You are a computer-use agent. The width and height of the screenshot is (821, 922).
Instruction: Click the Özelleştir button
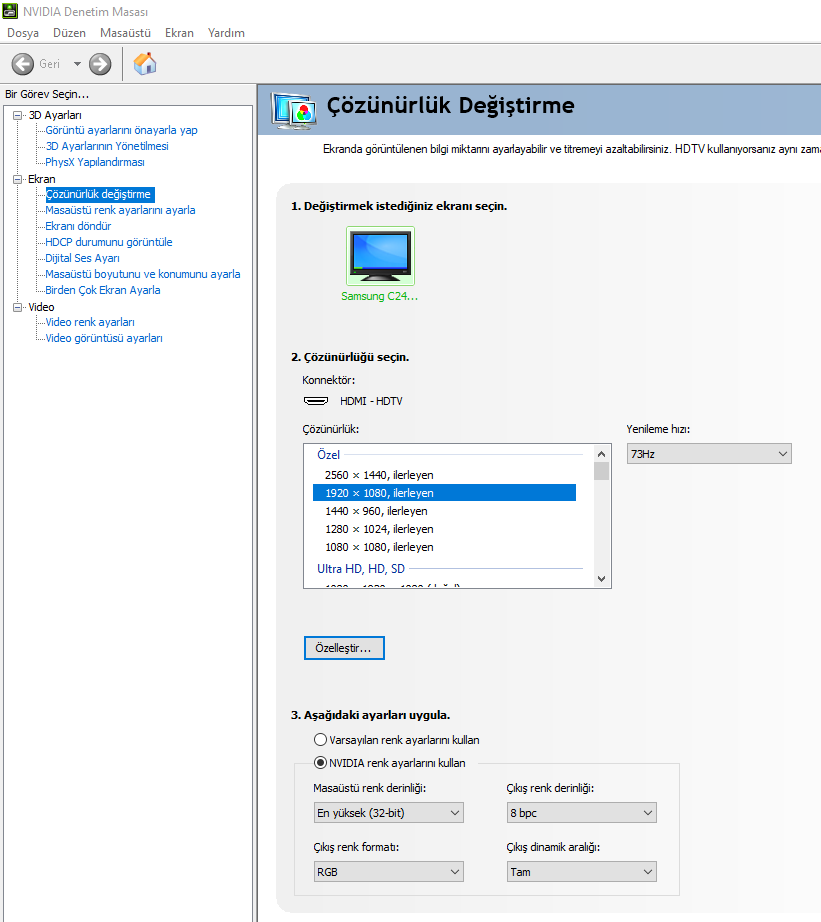coord(344,648)
